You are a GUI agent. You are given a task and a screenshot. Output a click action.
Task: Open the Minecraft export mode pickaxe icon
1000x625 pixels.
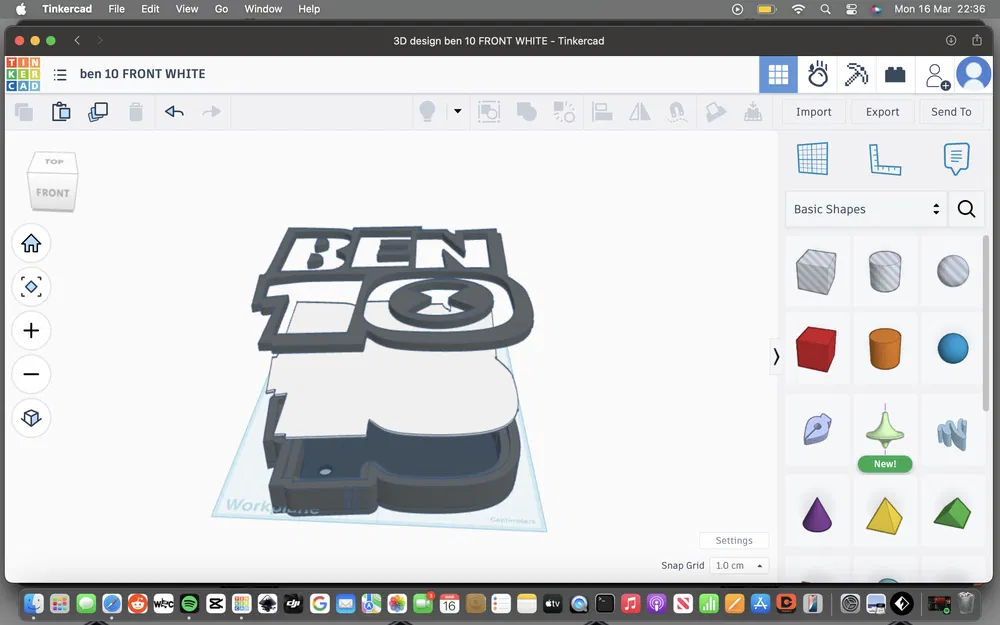point(857,74)
